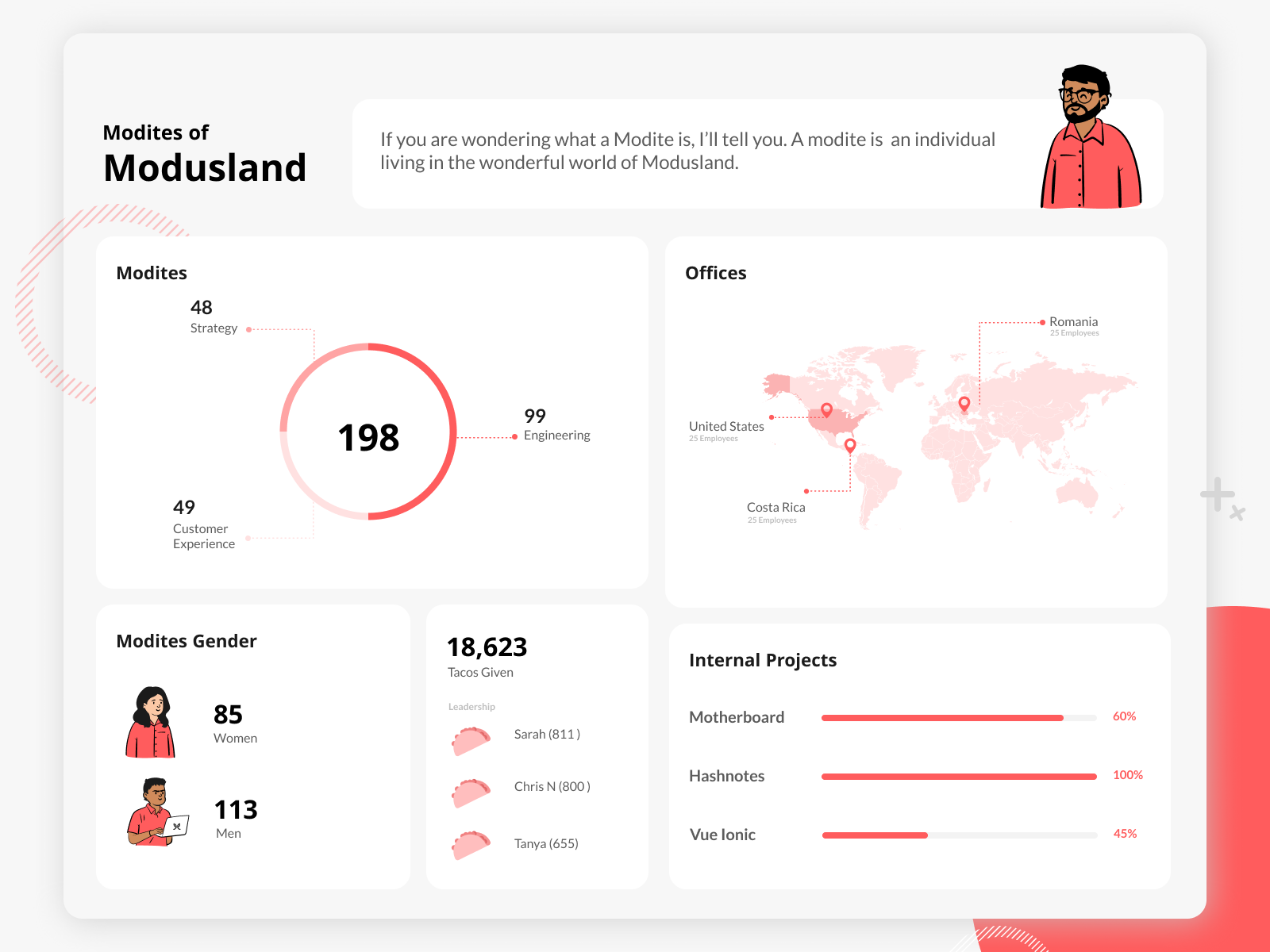Select the 99 Engineering label

pos(556,425)
